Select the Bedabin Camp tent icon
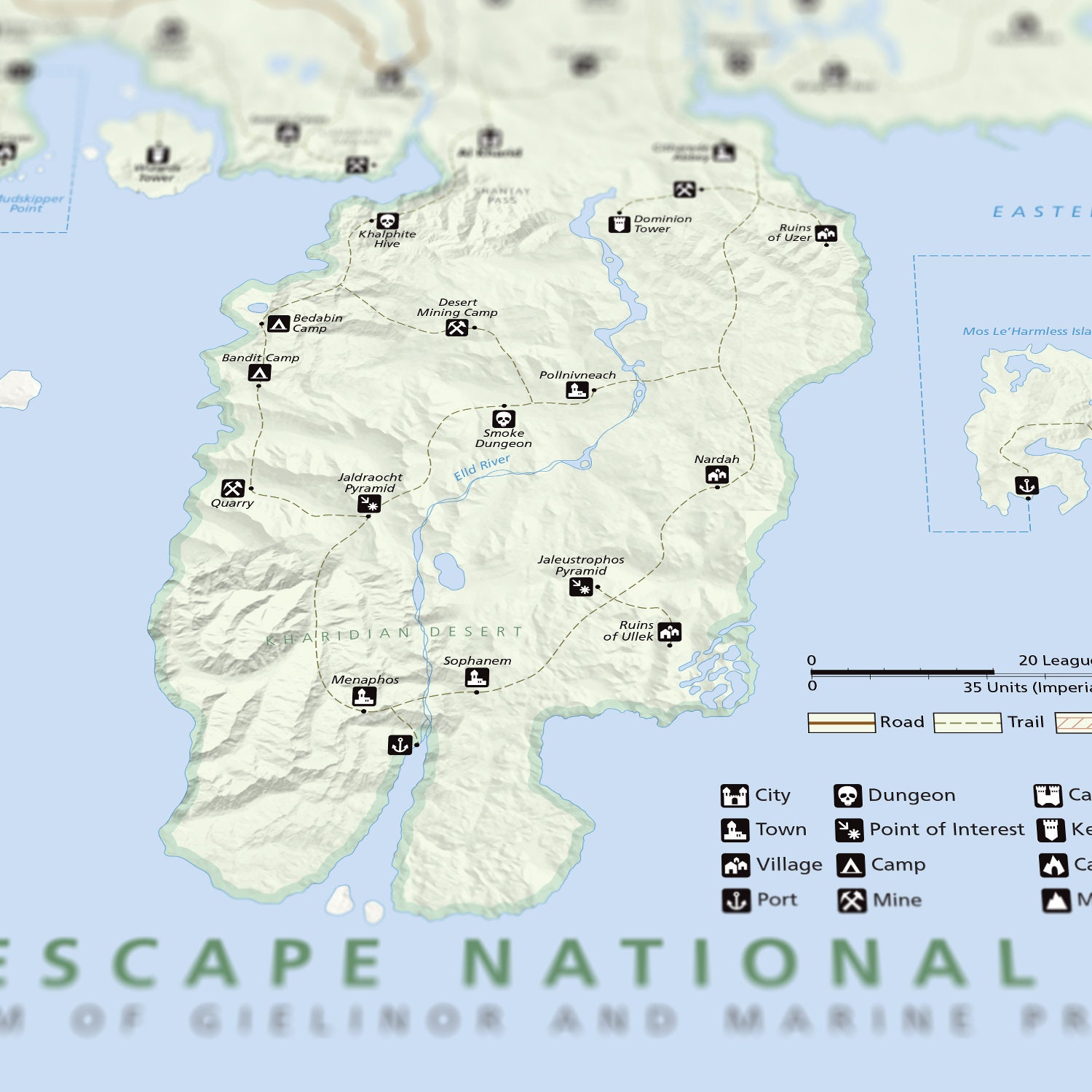 (x=279, y=323)
